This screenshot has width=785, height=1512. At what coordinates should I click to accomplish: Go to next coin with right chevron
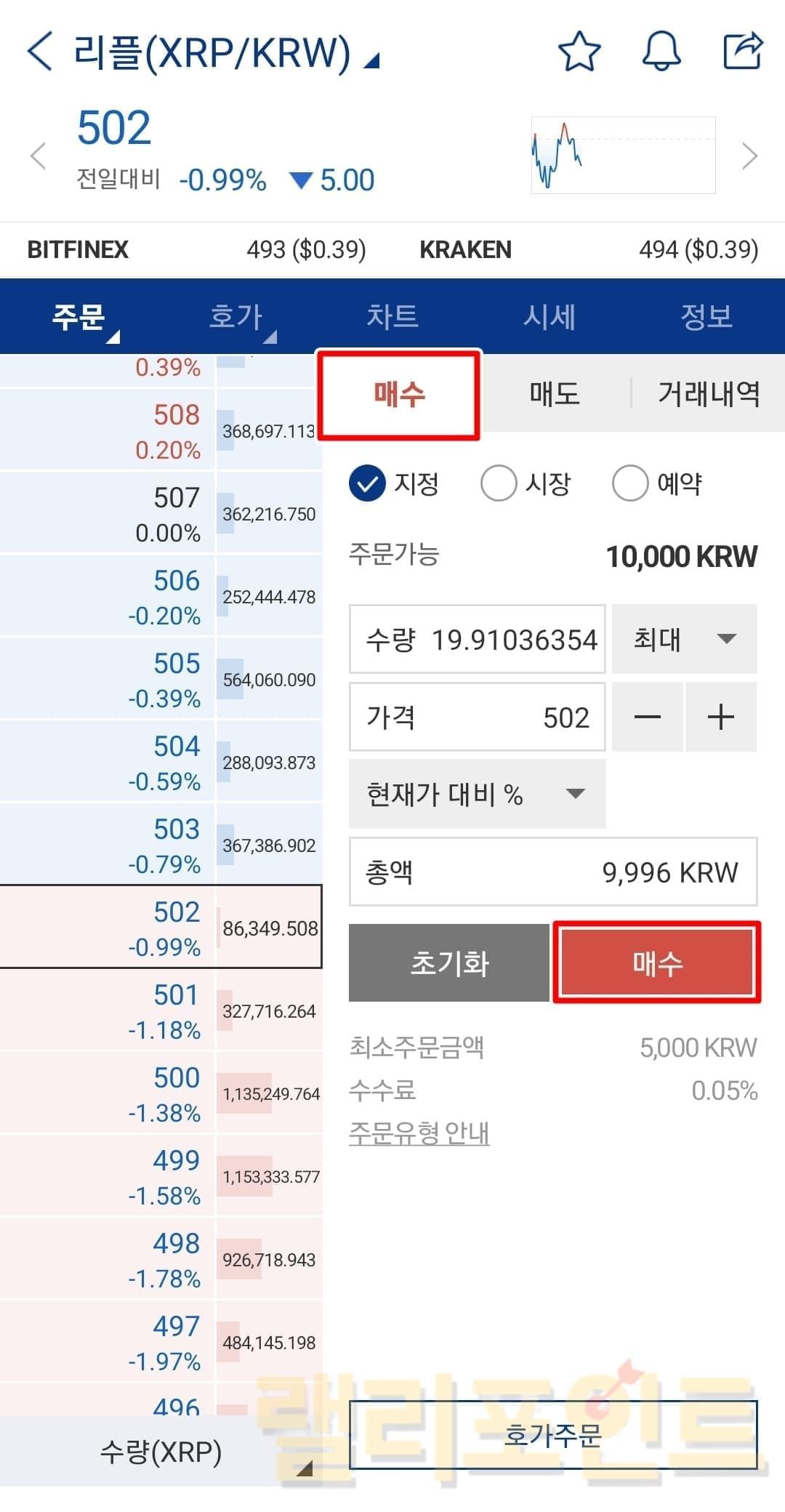(x=749, y=156)
